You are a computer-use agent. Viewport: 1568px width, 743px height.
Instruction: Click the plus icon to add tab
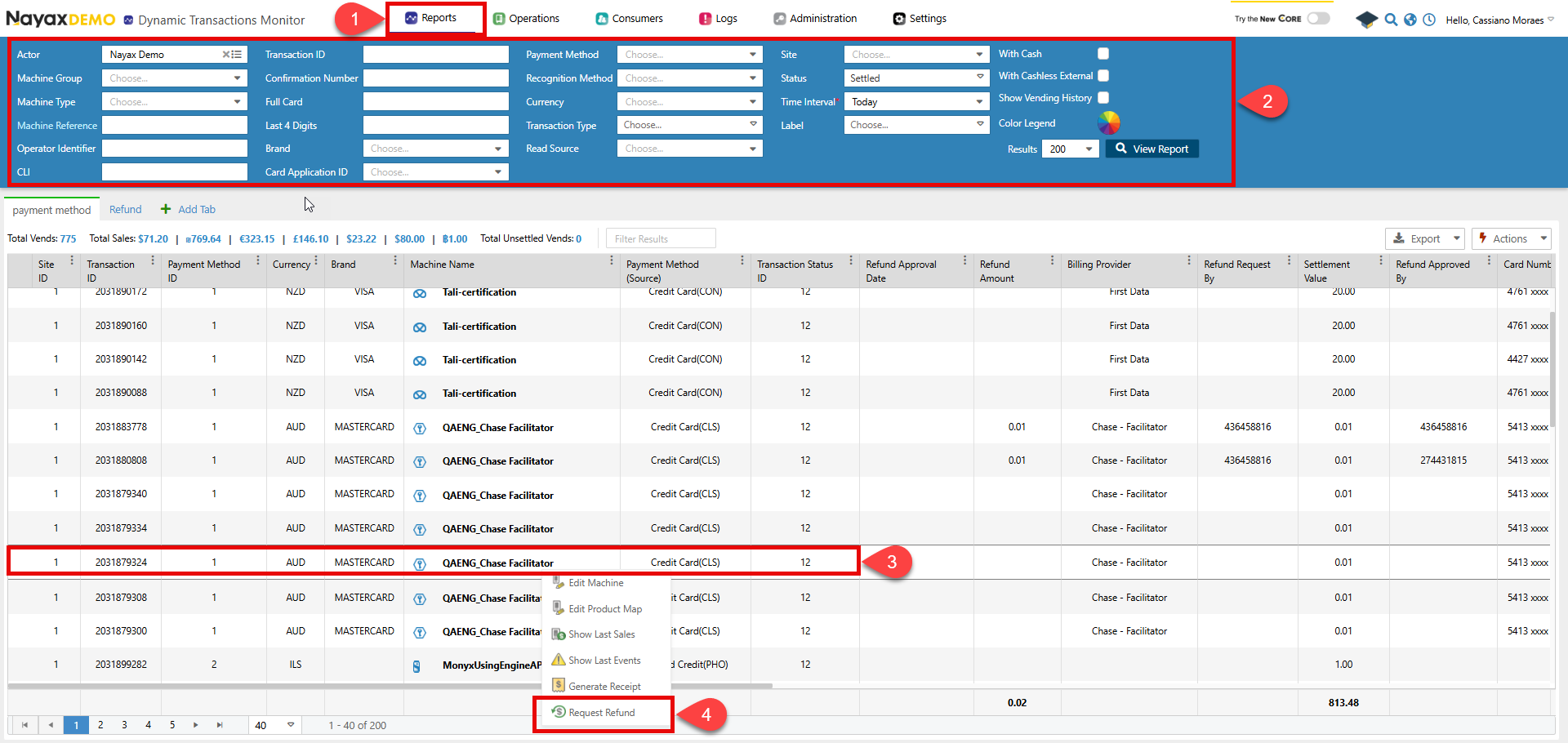tap(166, 209)
